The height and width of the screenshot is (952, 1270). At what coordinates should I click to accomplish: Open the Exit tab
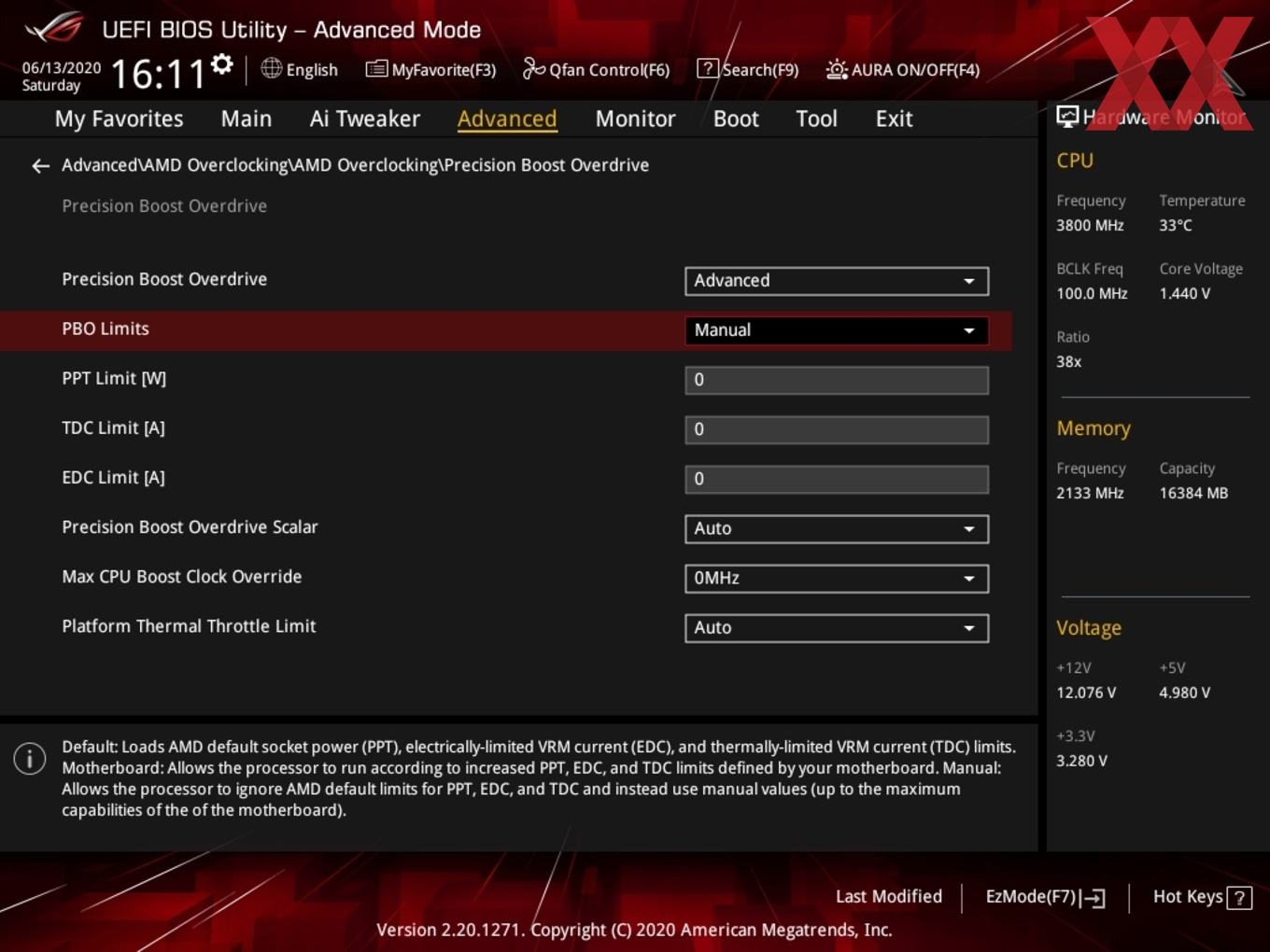tap(894, 119)
